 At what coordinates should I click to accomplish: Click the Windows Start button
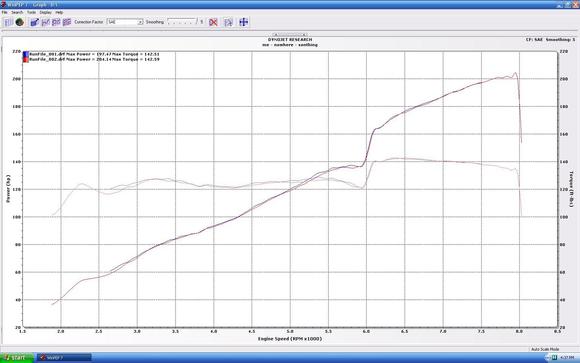pos(17,358)
